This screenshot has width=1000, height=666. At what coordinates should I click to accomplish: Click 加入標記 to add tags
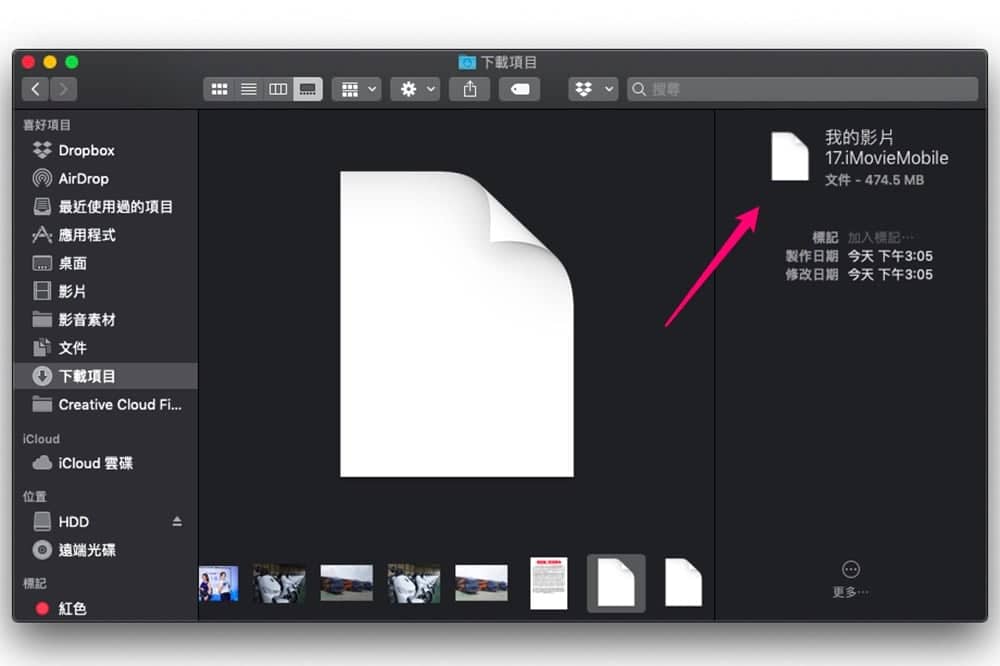tap(880, 238)
